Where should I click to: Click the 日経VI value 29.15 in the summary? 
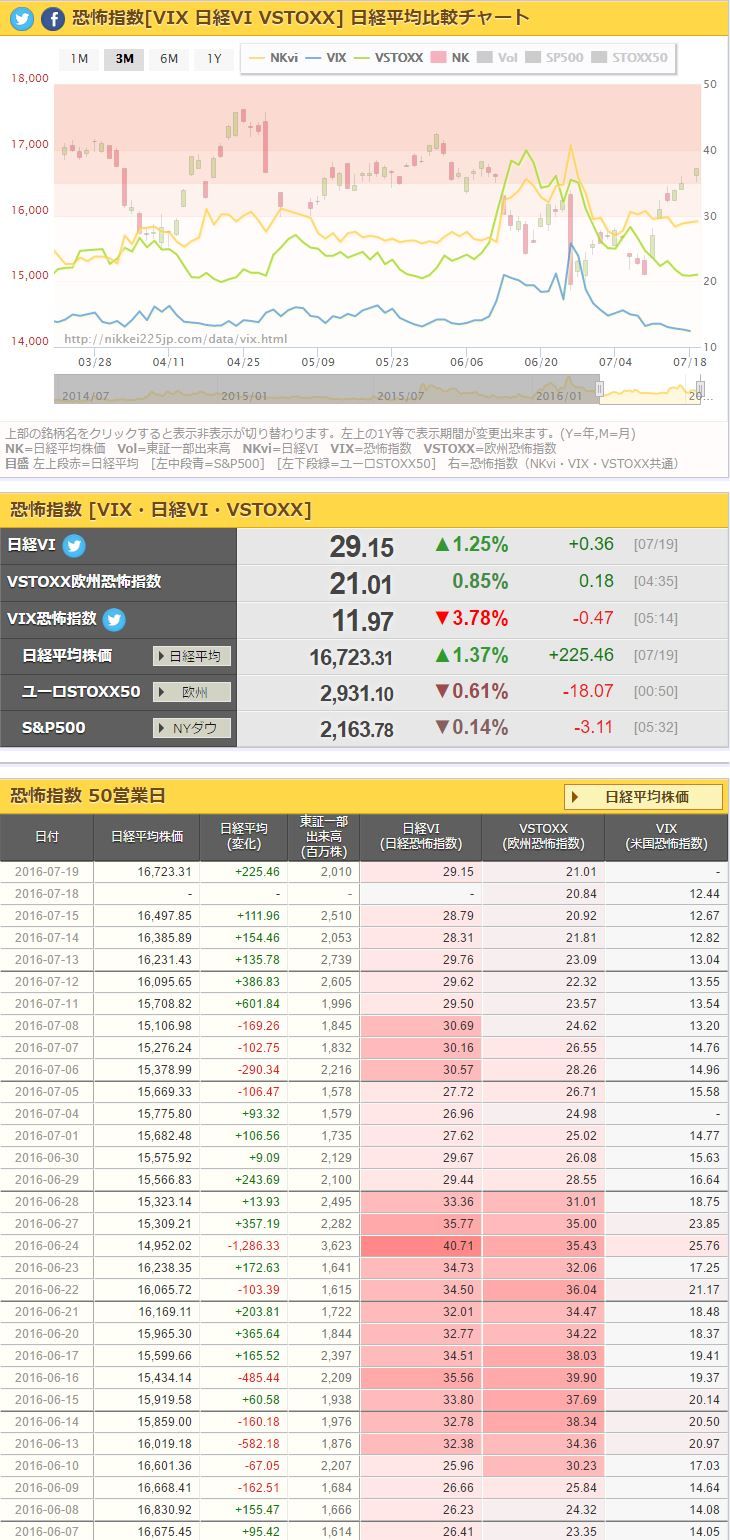click(x=361, y=547)
